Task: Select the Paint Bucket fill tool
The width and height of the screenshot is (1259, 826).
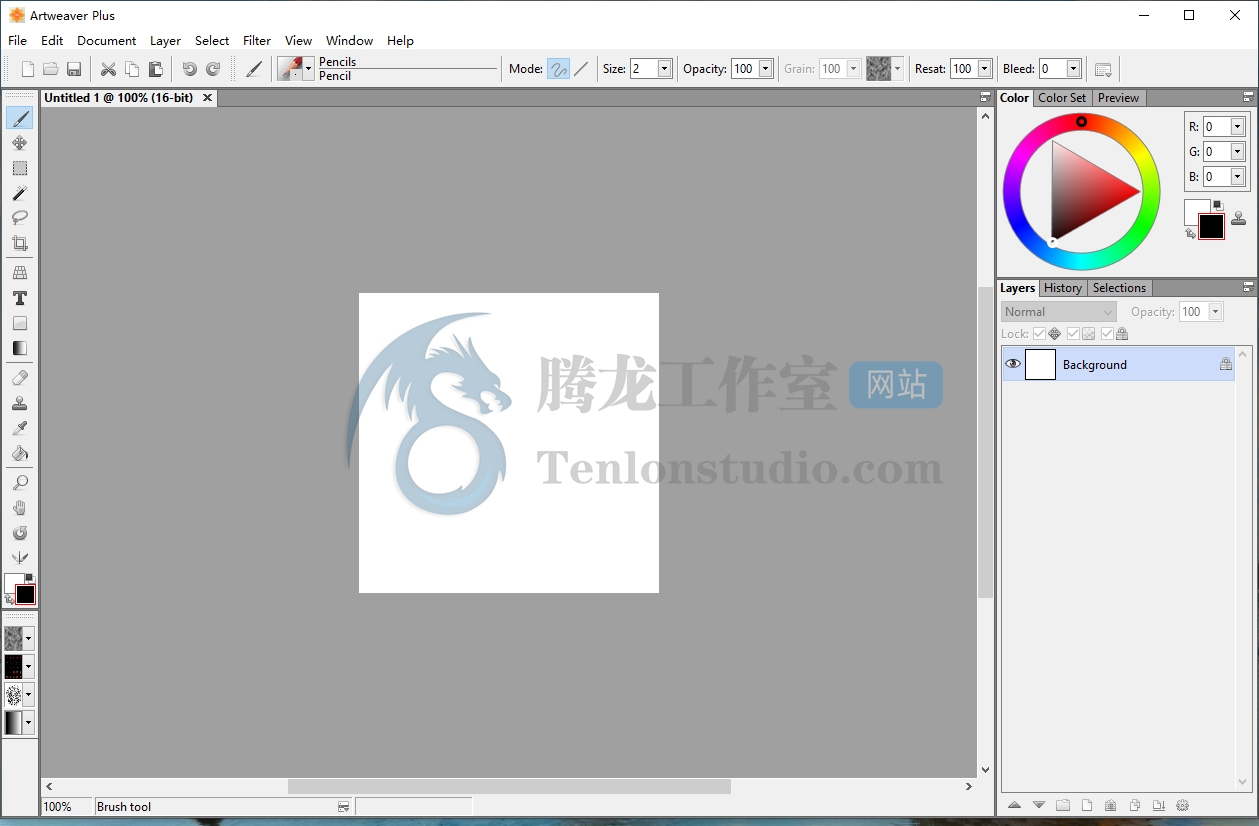Action: point(20,453)
